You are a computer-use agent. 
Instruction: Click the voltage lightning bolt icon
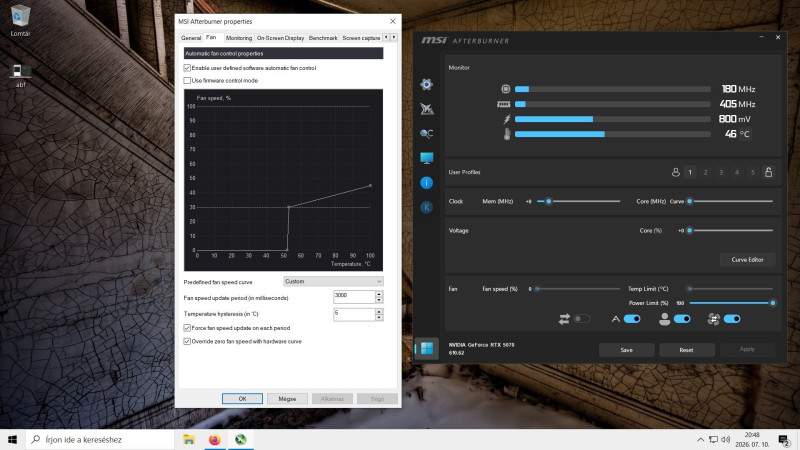pos(507,119)
